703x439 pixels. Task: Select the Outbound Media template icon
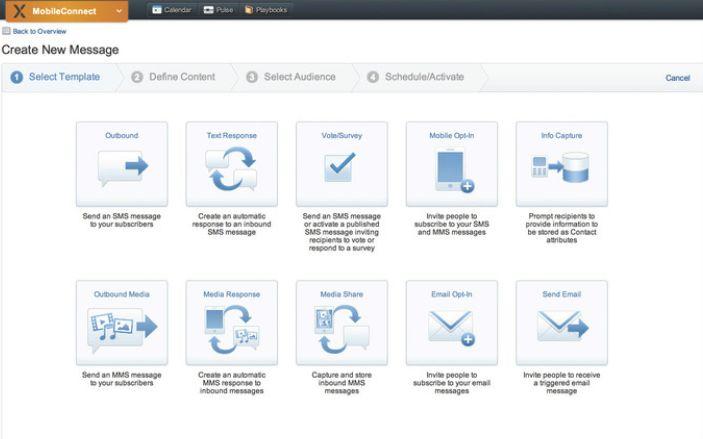tap(122, 327)
